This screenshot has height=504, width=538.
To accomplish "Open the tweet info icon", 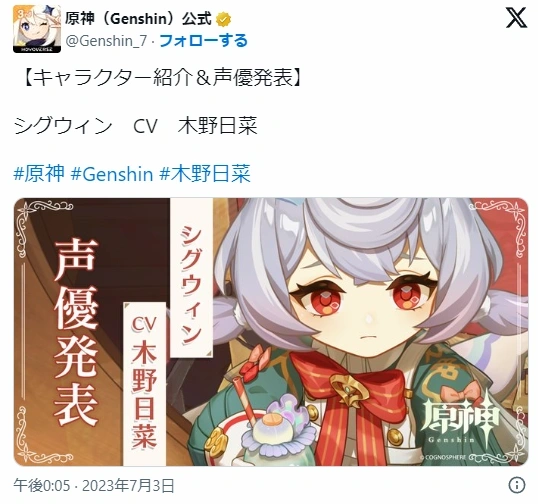I will tap(516, 485).
